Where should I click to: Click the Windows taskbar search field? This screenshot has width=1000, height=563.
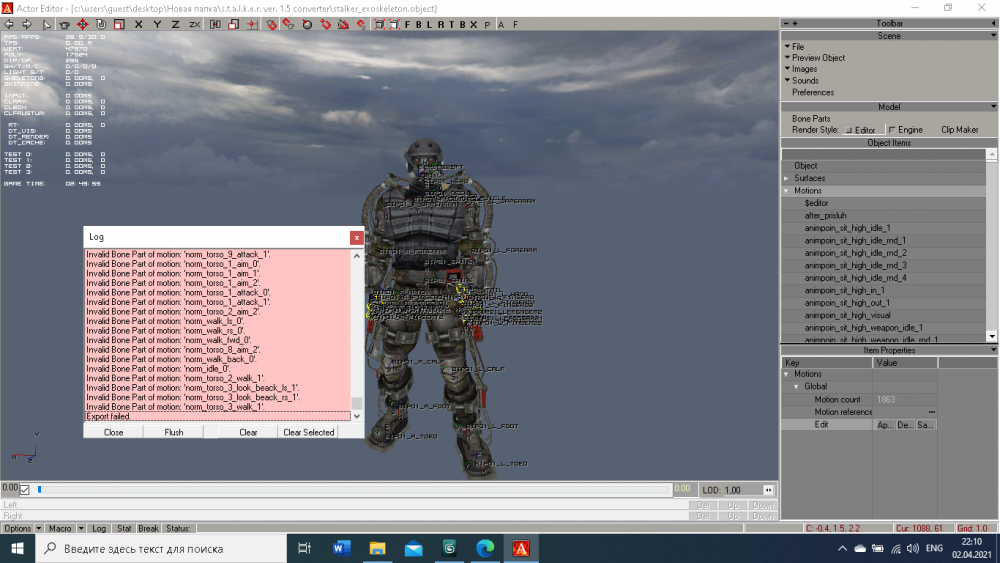(x=161, y=548)
